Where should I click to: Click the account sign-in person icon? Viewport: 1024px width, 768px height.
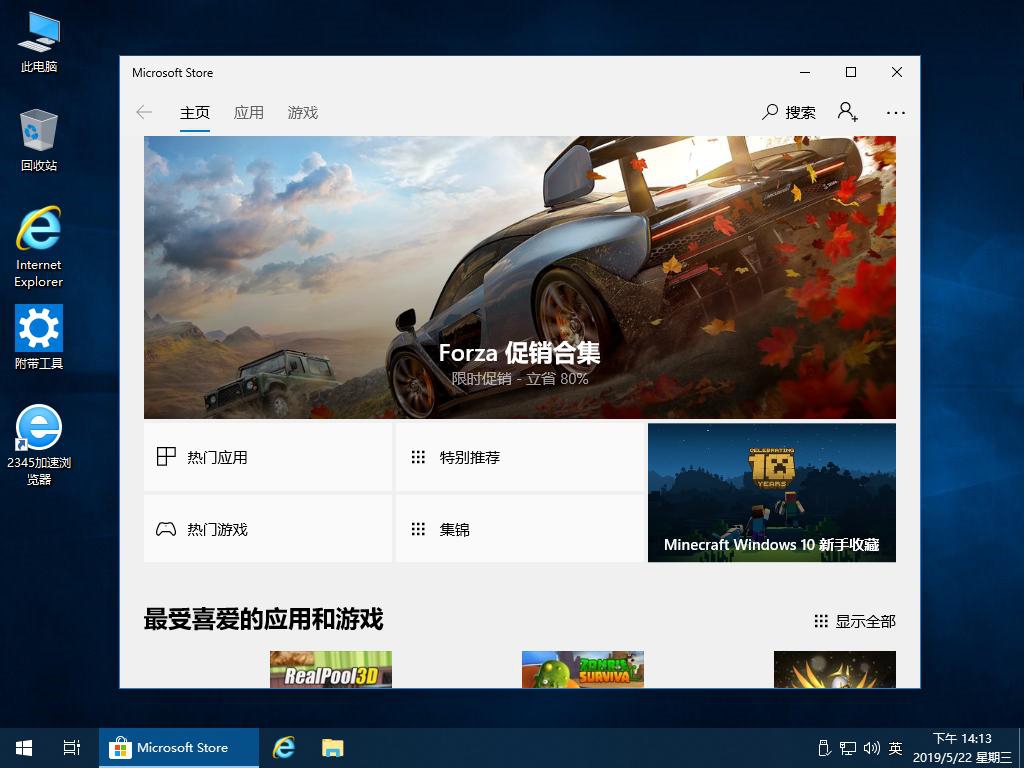point(848,112)
